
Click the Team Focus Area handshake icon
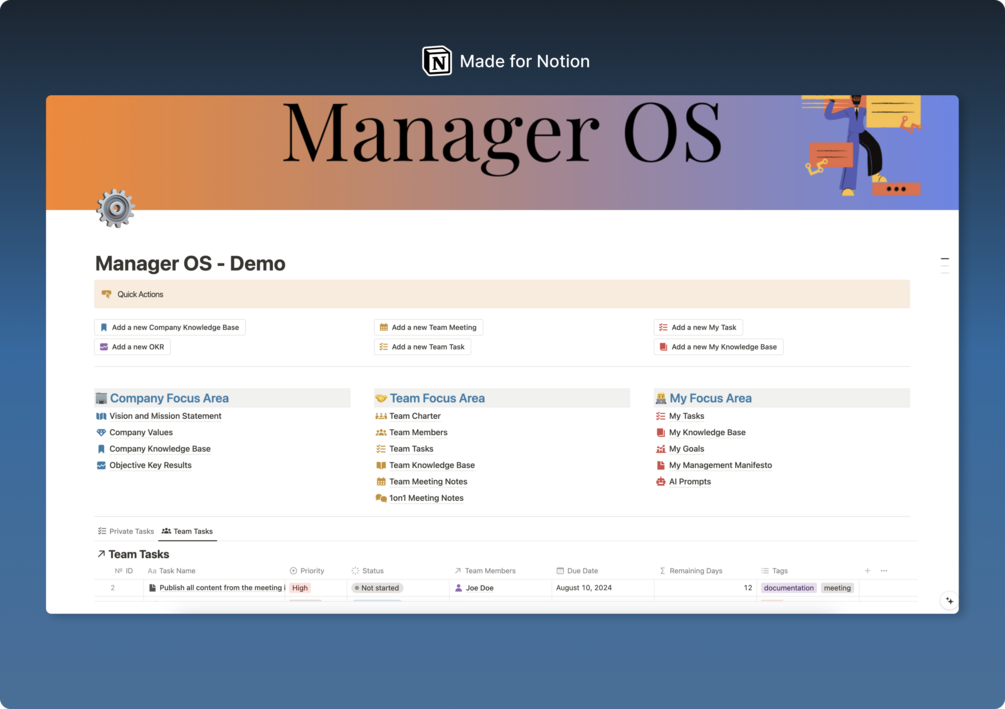tap(381, 398)
